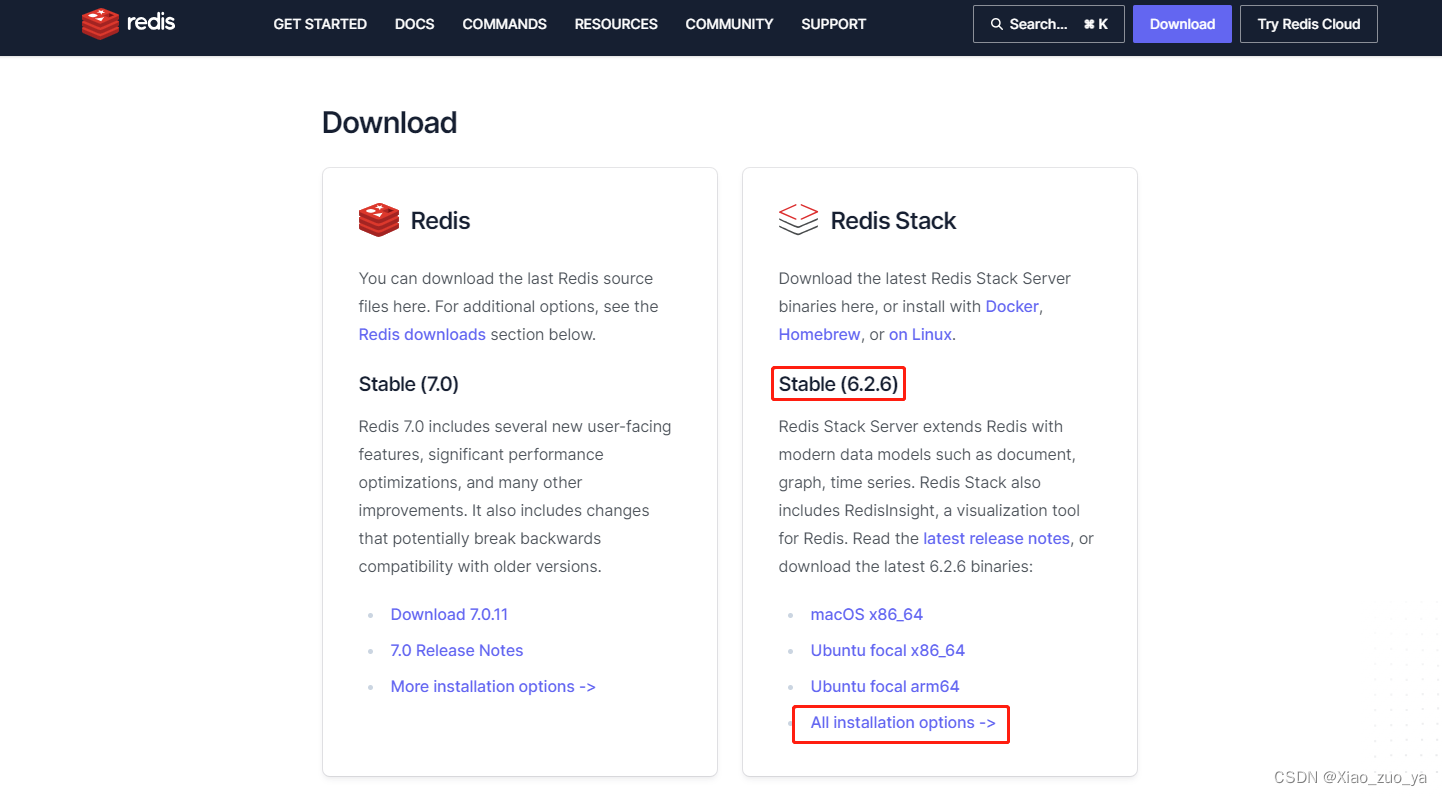This screenshot has width=1442, height=796.
Task: Click the Redis Stack card title
Action: (893, 220)
